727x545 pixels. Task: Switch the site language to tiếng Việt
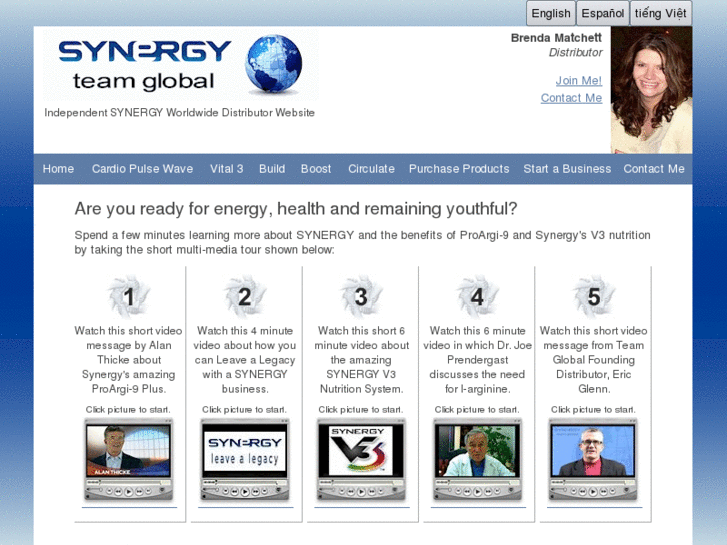(x=661, y=13)
